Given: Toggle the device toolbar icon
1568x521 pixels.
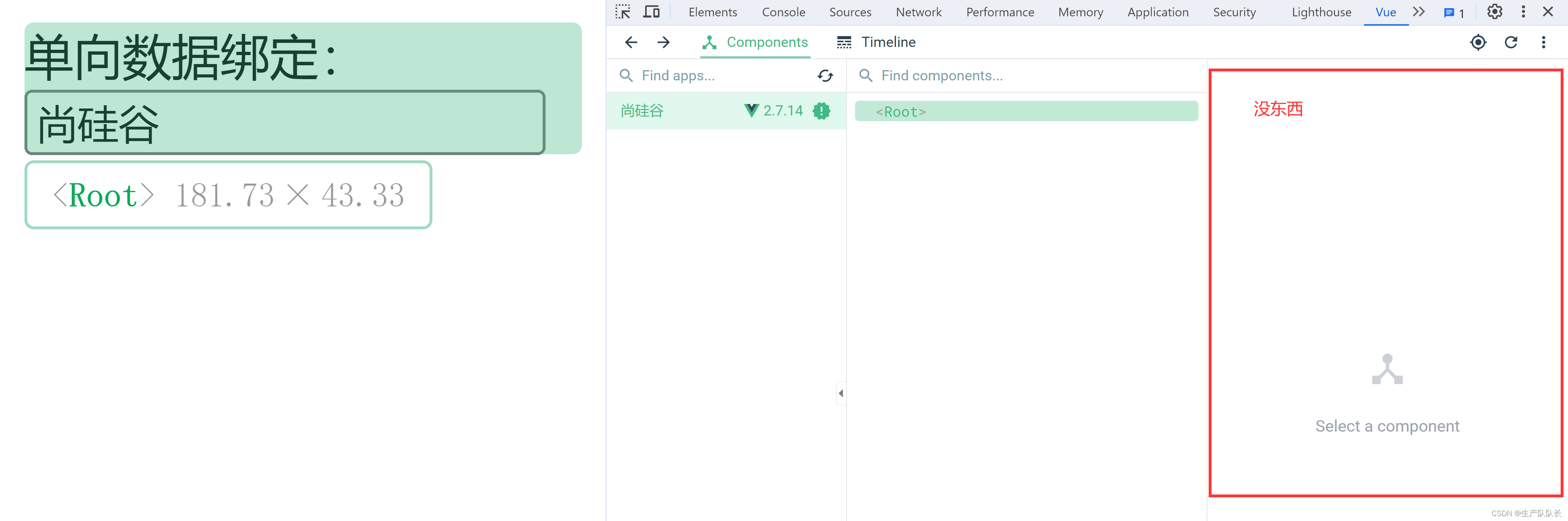Looking at the screenshot, I should tap(651, 11).
